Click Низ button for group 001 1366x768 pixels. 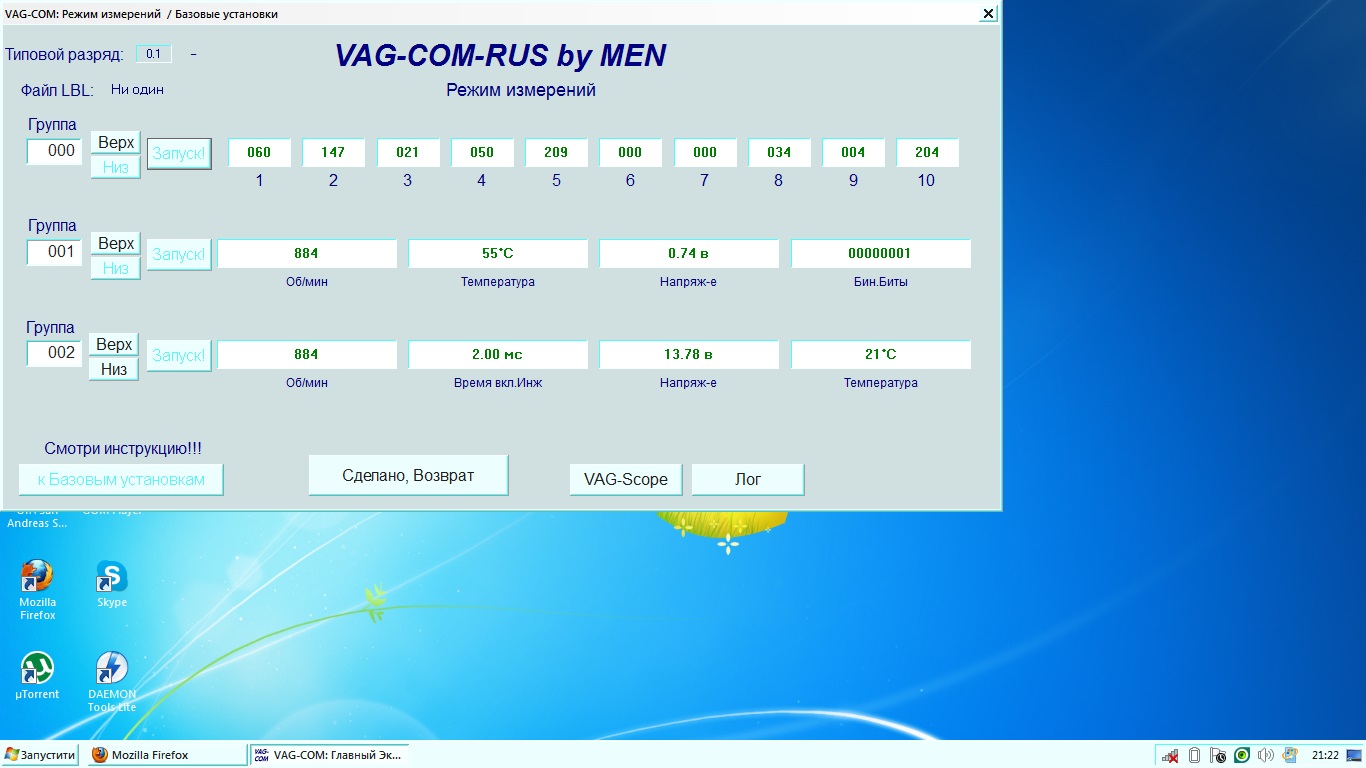[x=116, y=268]
